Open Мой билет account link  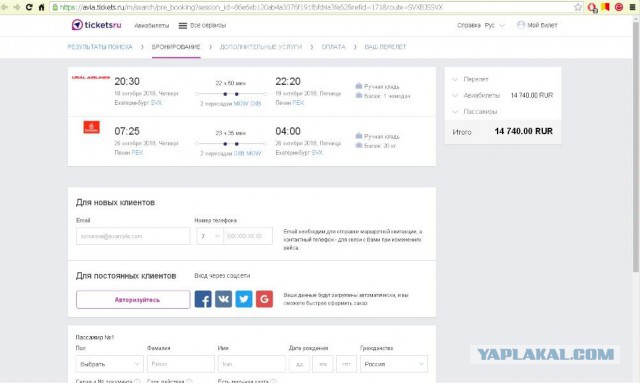click(537, 25)
